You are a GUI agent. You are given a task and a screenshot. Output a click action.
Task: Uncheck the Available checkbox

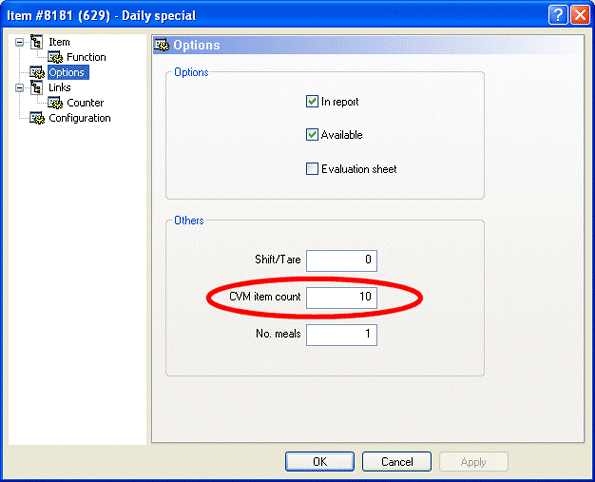pyautogui.click(x=312, y=135)
